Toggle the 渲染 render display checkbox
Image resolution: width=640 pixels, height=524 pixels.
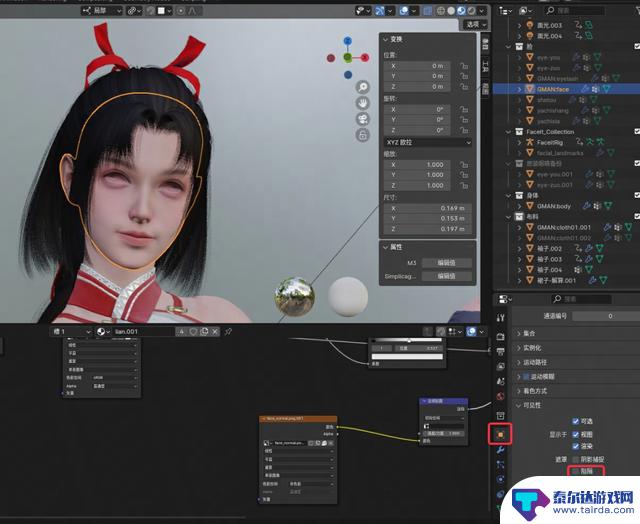coord(576,446)
